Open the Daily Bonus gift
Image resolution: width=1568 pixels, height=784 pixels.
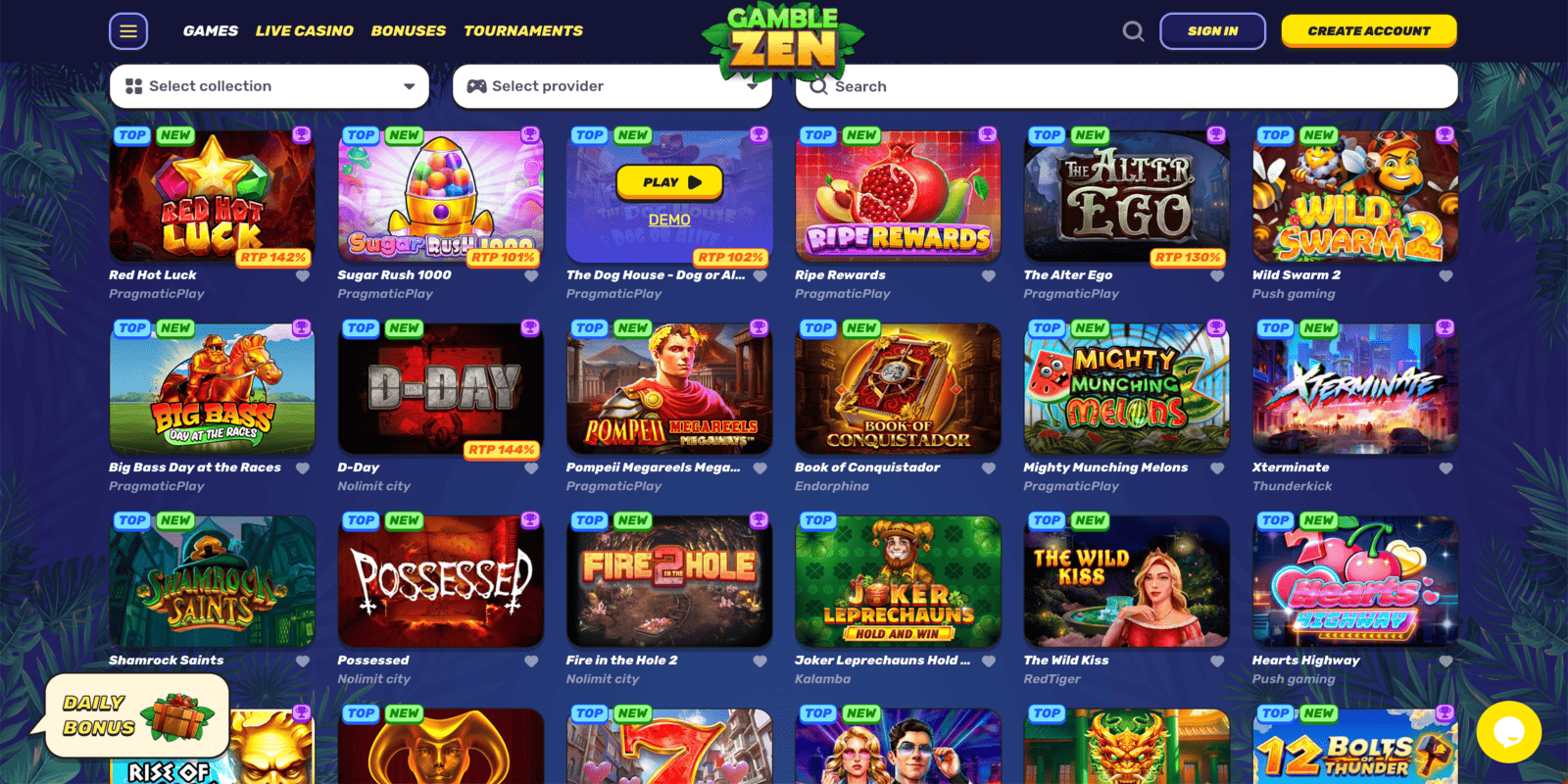pos(135,716)
